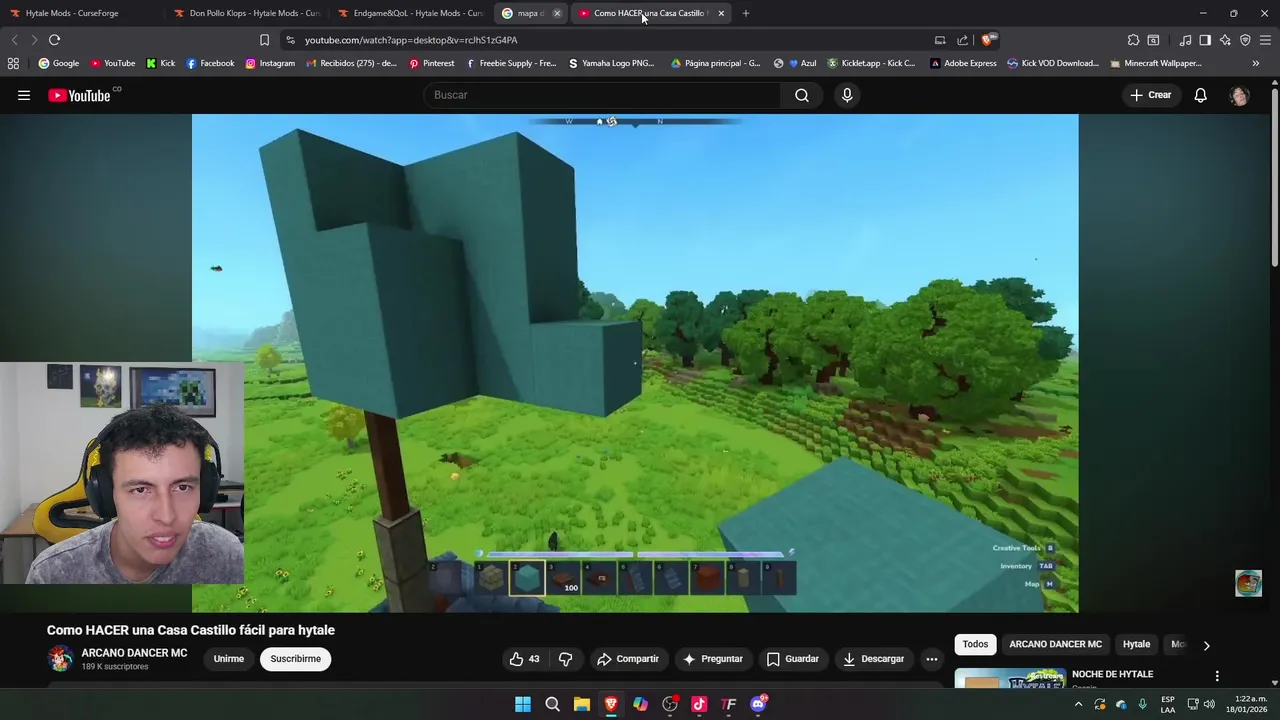Dislike the video with the thumbs down
Screen dimensions: 1280x720
coord(565,659)
